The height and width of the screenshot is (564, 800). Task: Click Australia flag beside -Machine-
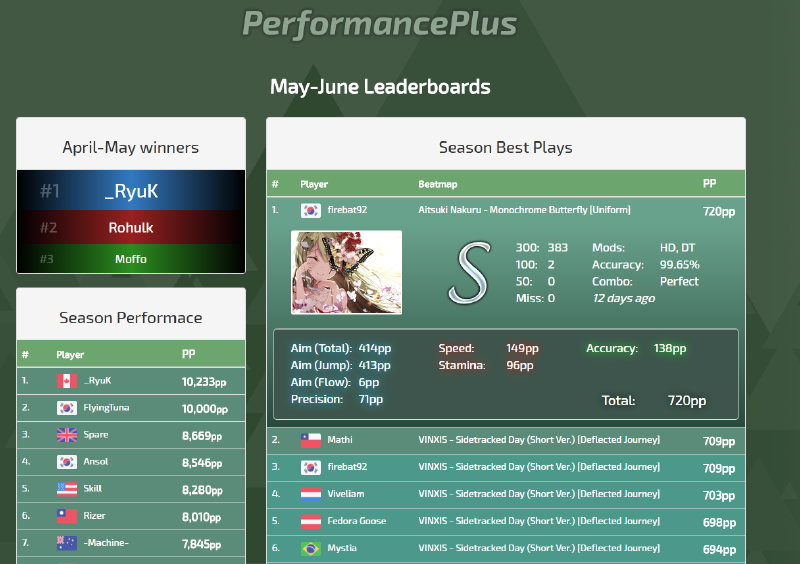[x=67, y=543]
